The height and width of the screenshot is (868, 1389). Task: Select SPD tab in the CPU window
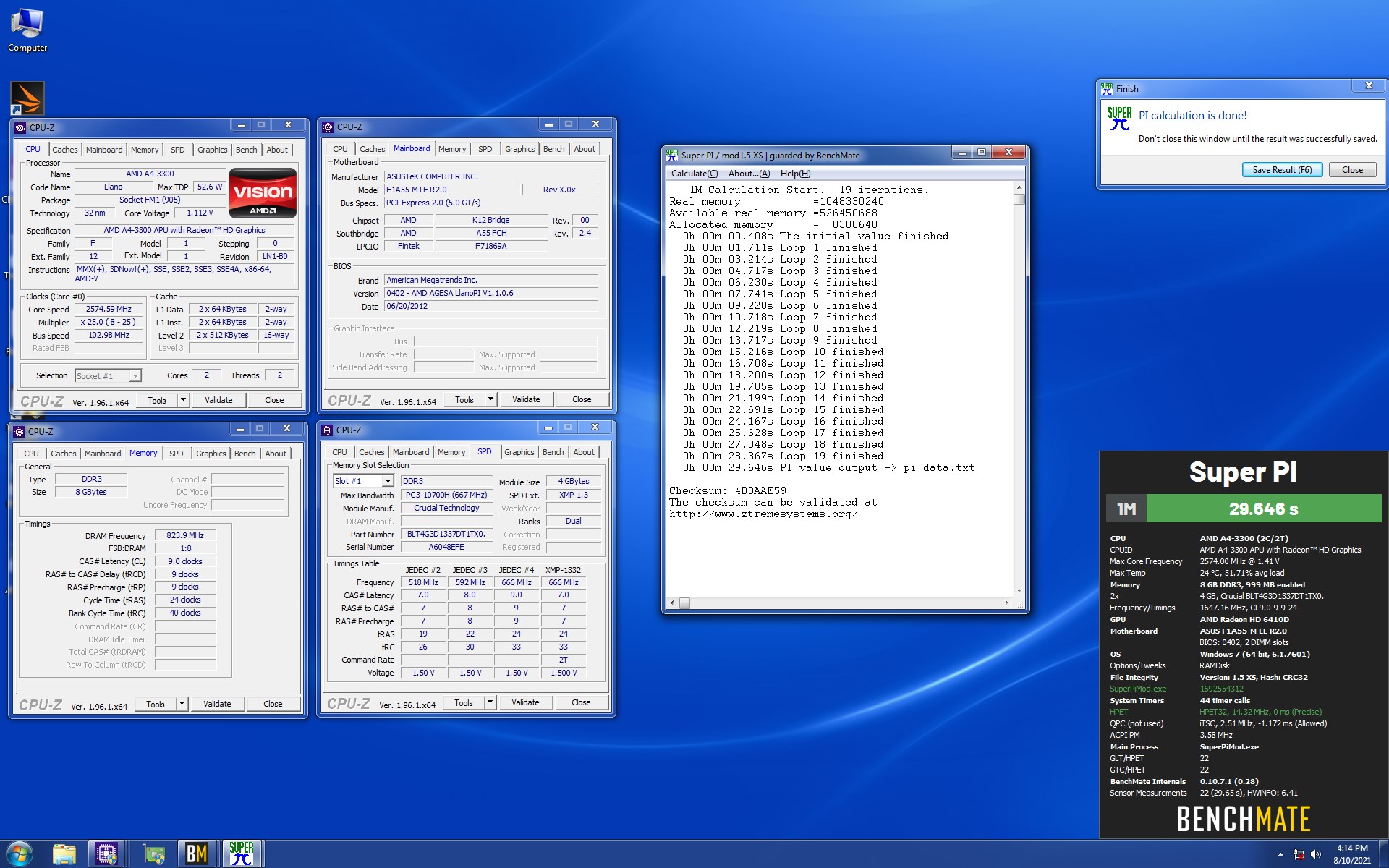point(178,150)
